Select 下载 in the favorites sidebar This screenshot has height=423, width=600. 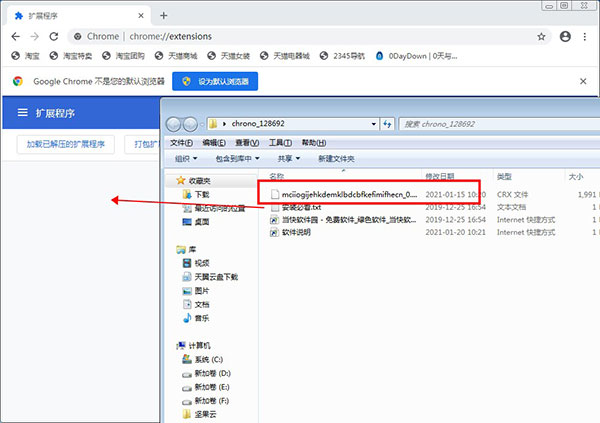[x=202, y=194]
